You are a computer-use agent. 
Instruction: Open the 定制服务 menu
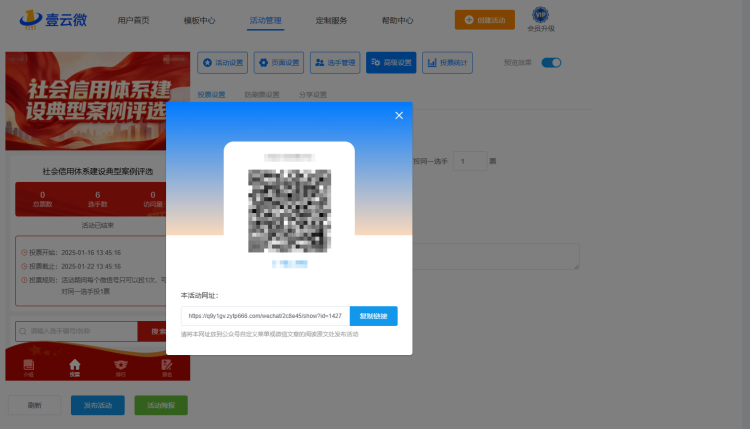tap(331, 21)
